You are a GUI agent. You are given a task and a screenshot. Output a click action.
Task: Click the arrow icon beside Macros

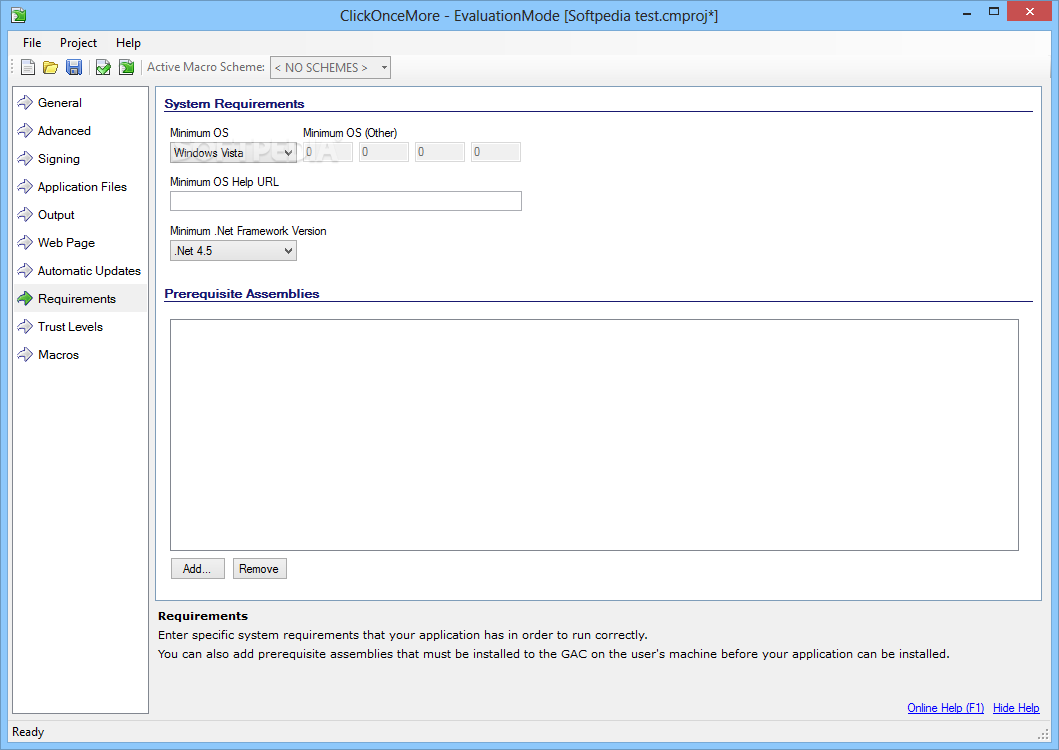pos(25,355)
